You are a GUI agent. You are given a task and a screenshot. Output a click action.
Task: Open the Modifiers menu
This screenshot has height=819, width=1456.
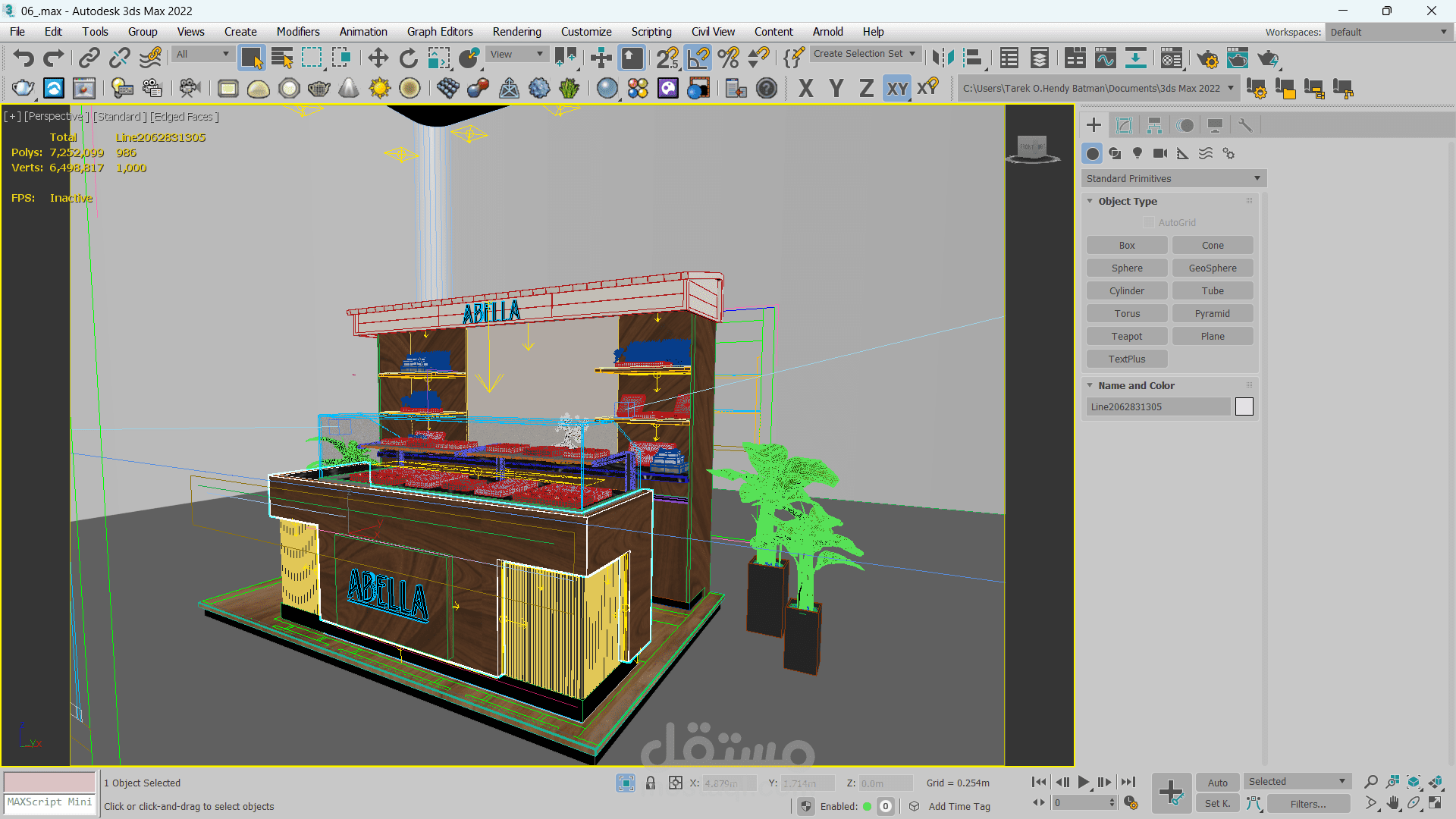click(297, 31)
